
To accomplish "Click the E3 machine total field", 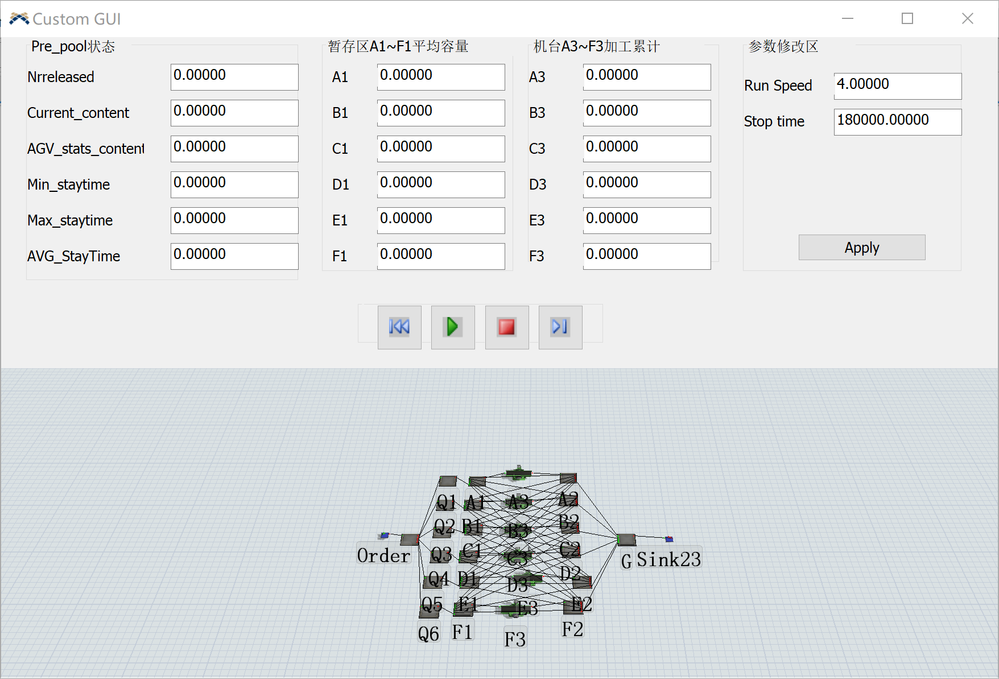I will (647, 220).
